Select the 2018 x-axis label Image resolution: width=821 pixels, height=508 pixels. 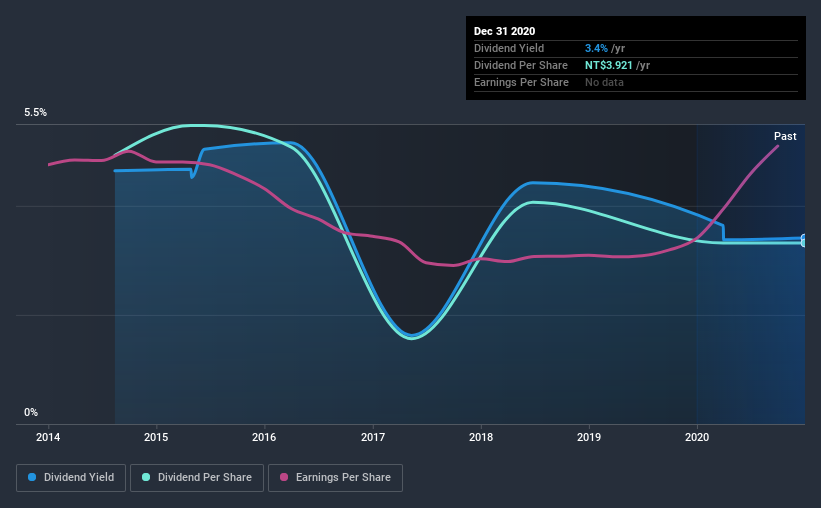[x=481, y=437]
